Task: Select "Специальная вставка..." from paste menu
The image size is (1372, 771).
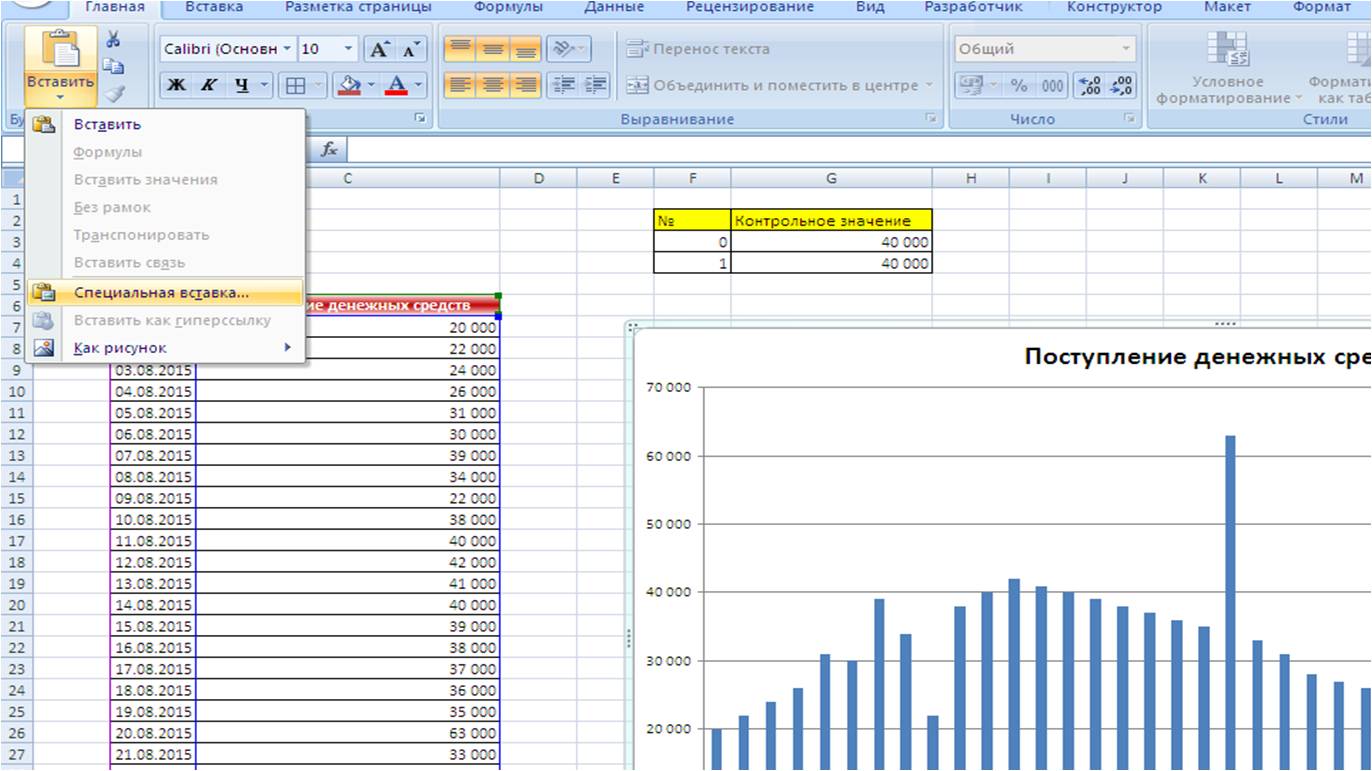Action: (161, 293)
